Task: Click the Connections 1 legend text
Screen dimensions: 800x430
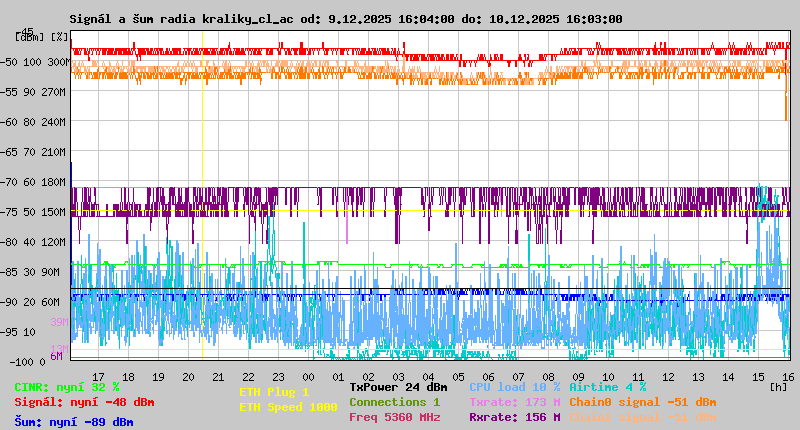Action: coord(394,402)
